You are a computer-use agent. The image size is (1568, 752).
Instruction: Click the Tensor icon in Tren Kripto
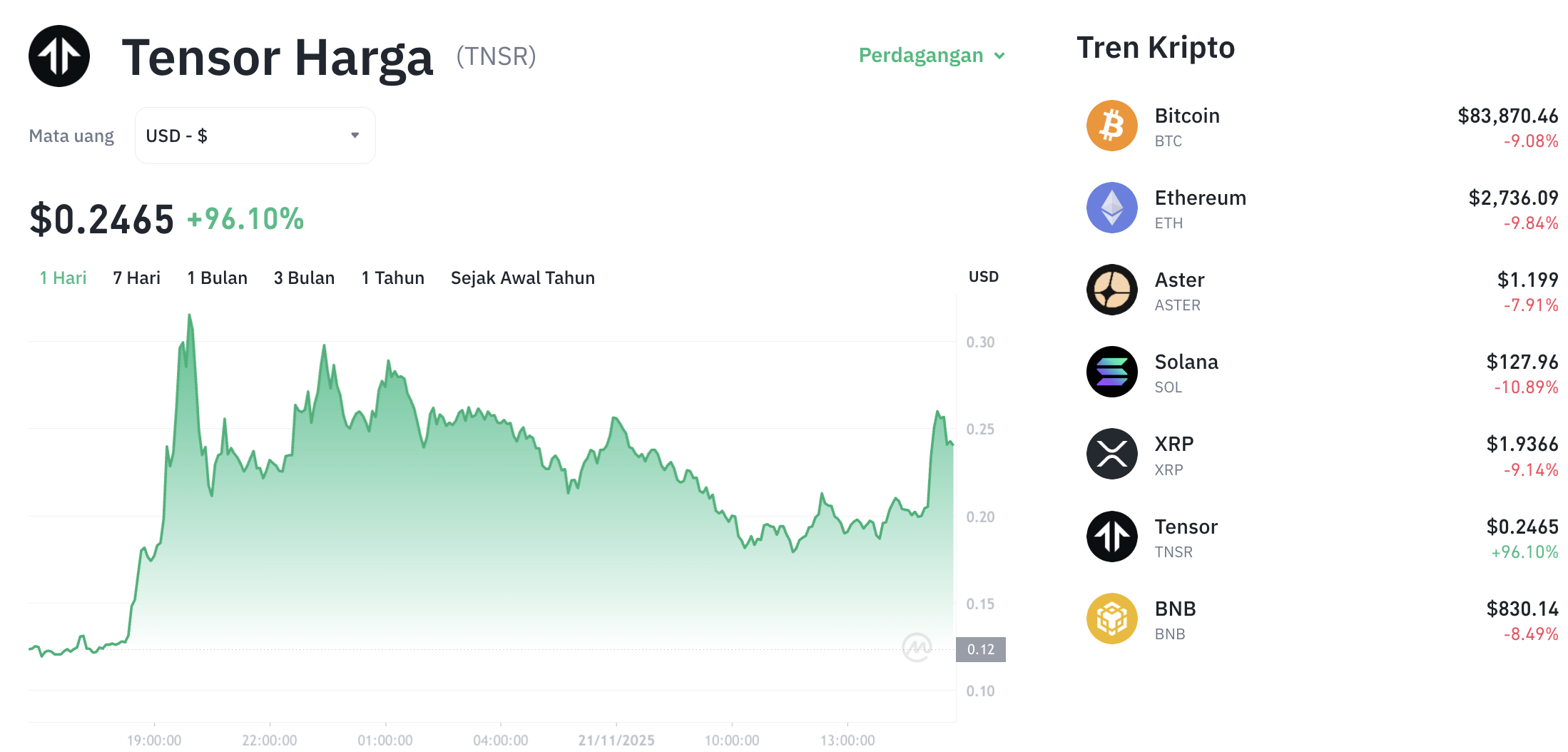click(x=1111, y=537)
